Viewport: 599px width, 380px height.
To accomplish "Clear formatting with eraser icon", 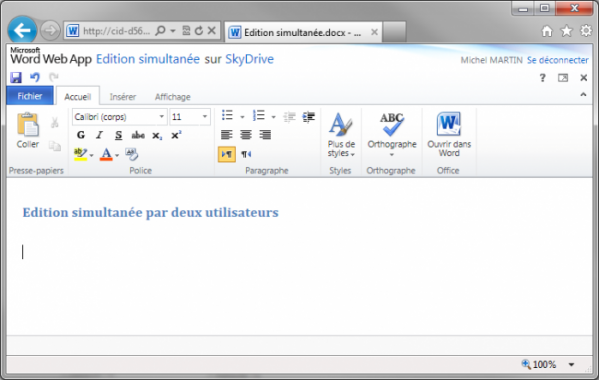I will click(131, 154).
